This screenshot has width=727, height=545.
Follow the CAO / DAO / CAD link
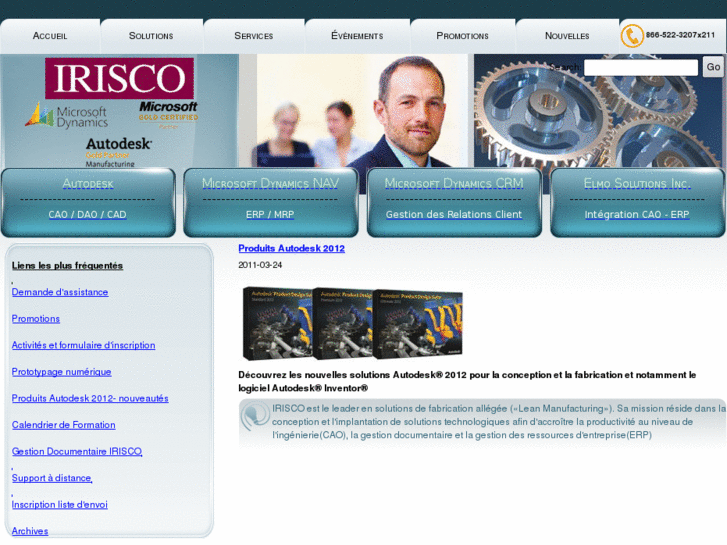[x=88, y=214]
